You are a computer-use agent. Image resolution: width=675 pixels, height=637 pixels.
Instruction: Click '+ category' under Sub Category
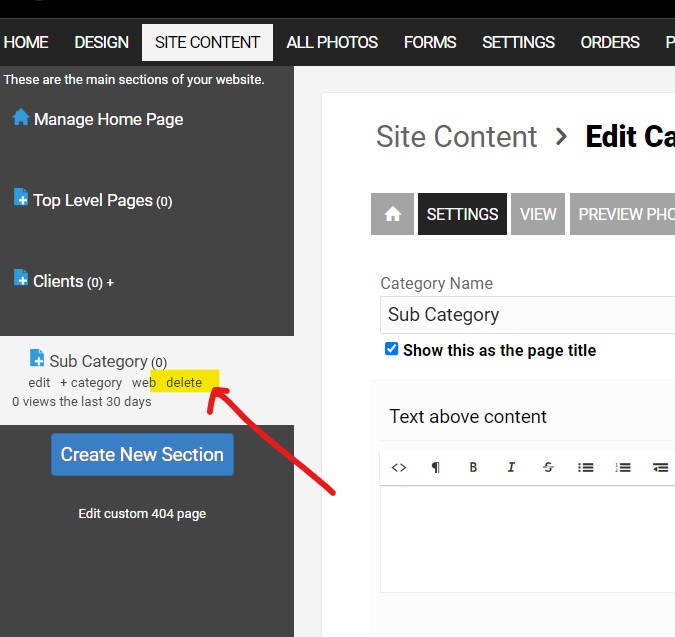pyautogui.click(x=91, y=383)
